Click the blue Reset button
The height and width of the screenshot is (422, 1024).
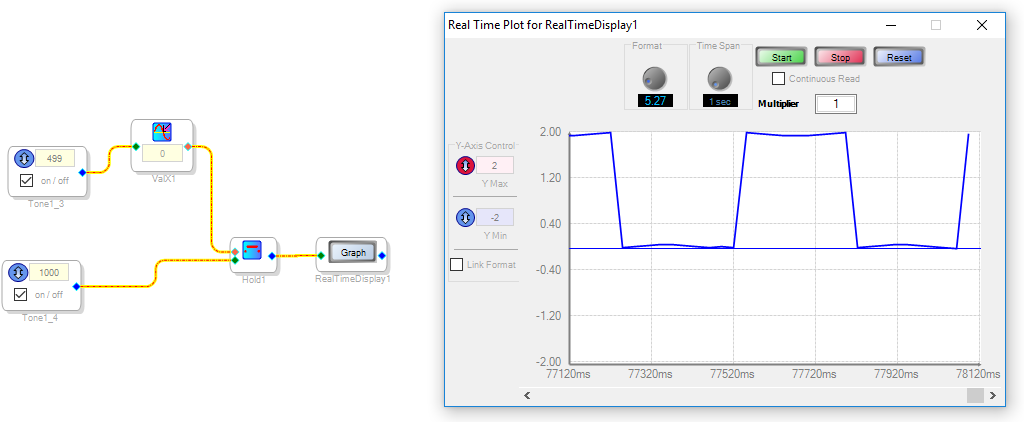[x=899, y=57]
